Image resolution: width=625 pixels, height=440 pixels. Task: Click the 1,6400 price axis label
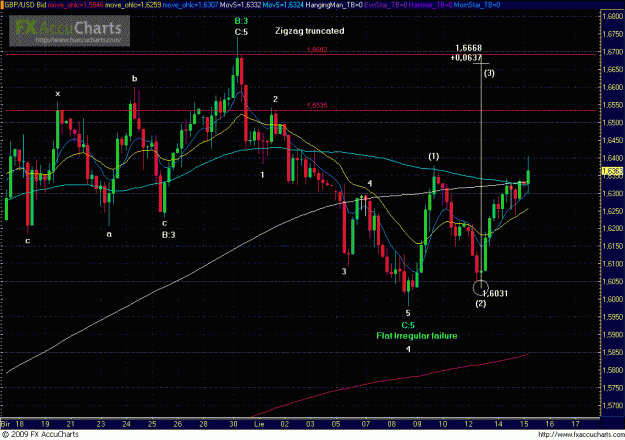point(613,158)
